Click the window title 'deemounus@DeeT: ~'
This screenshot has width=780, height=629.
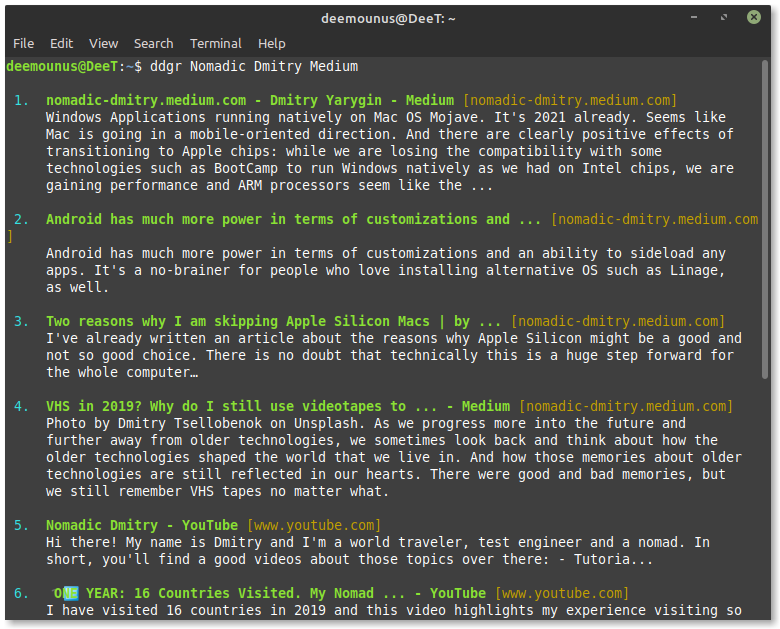[x=388, y=18]
